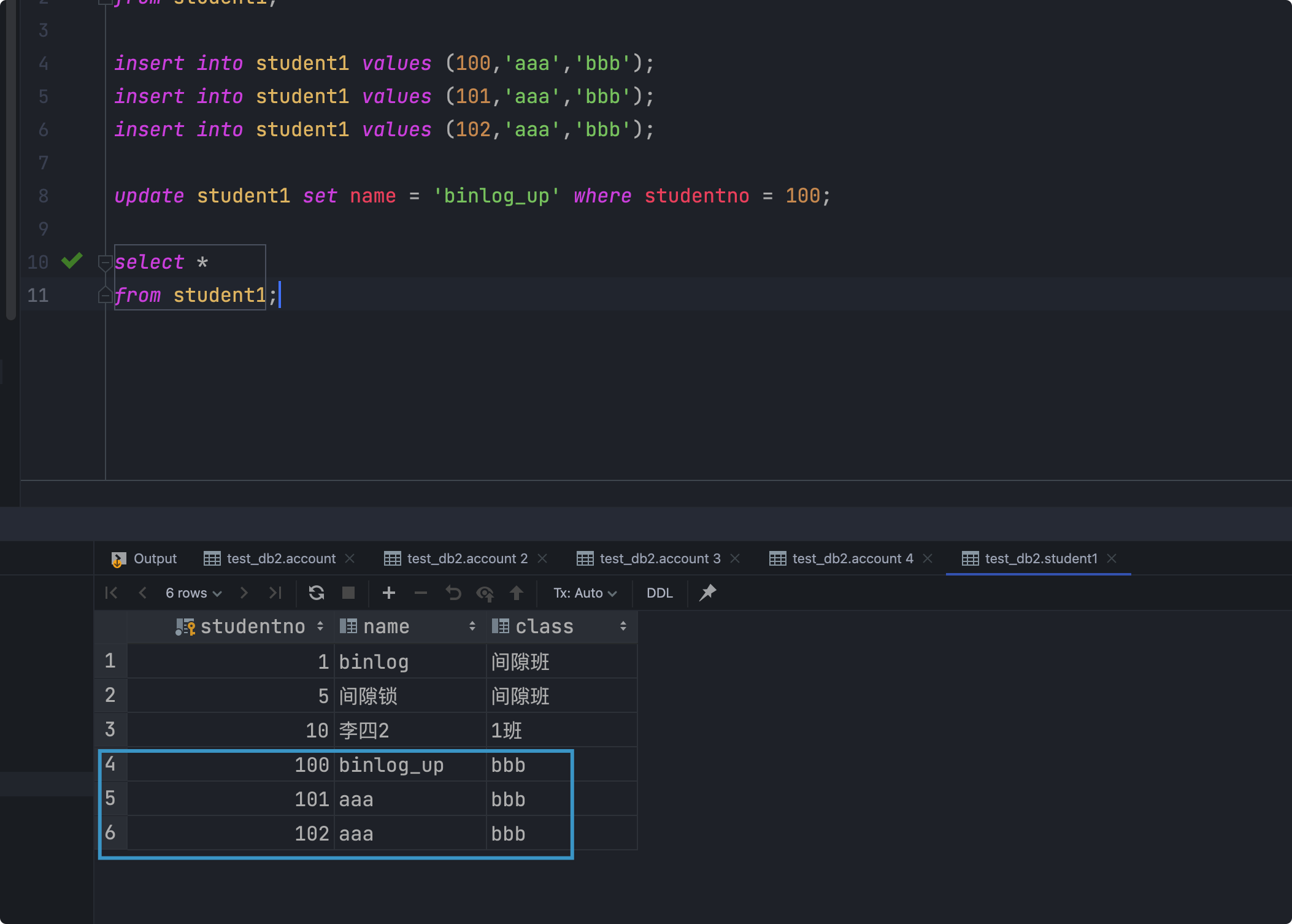Toggle sorting on the class column
The image size is (1292, 924).
pyautogui.click(x=623, y=626)
